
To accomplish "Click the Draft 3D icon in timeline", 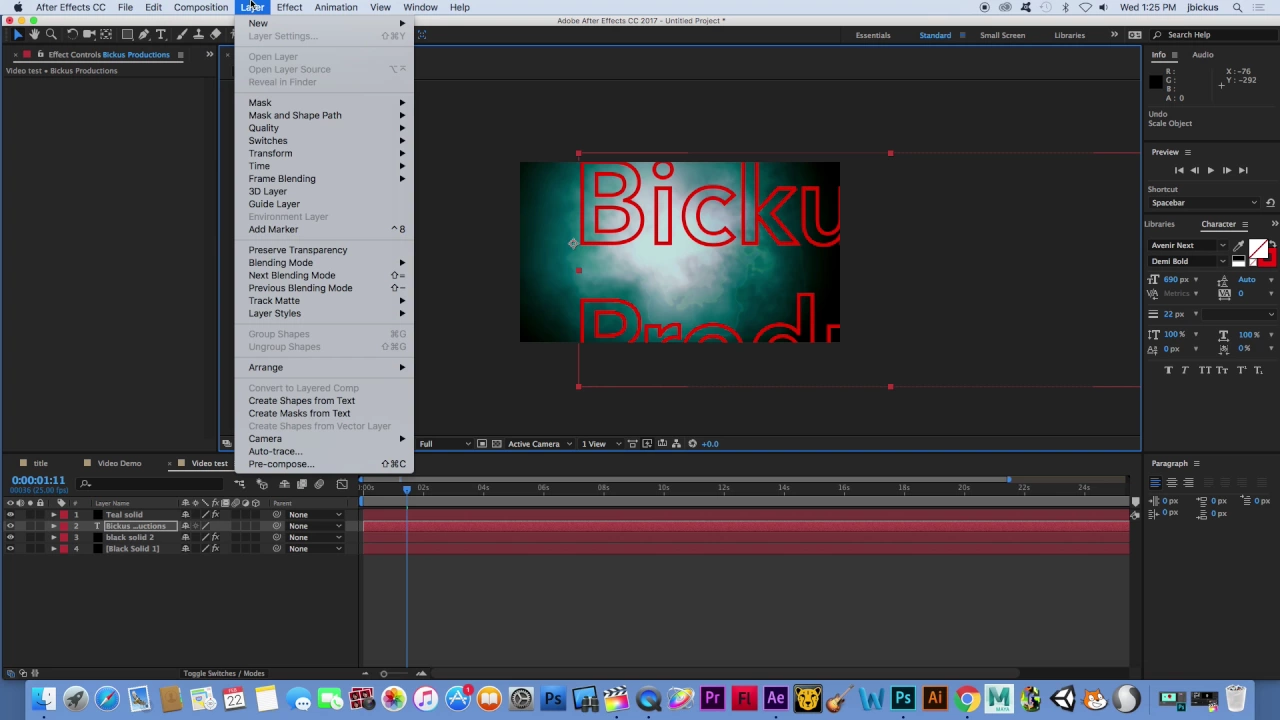I will (x=262, y=484).
